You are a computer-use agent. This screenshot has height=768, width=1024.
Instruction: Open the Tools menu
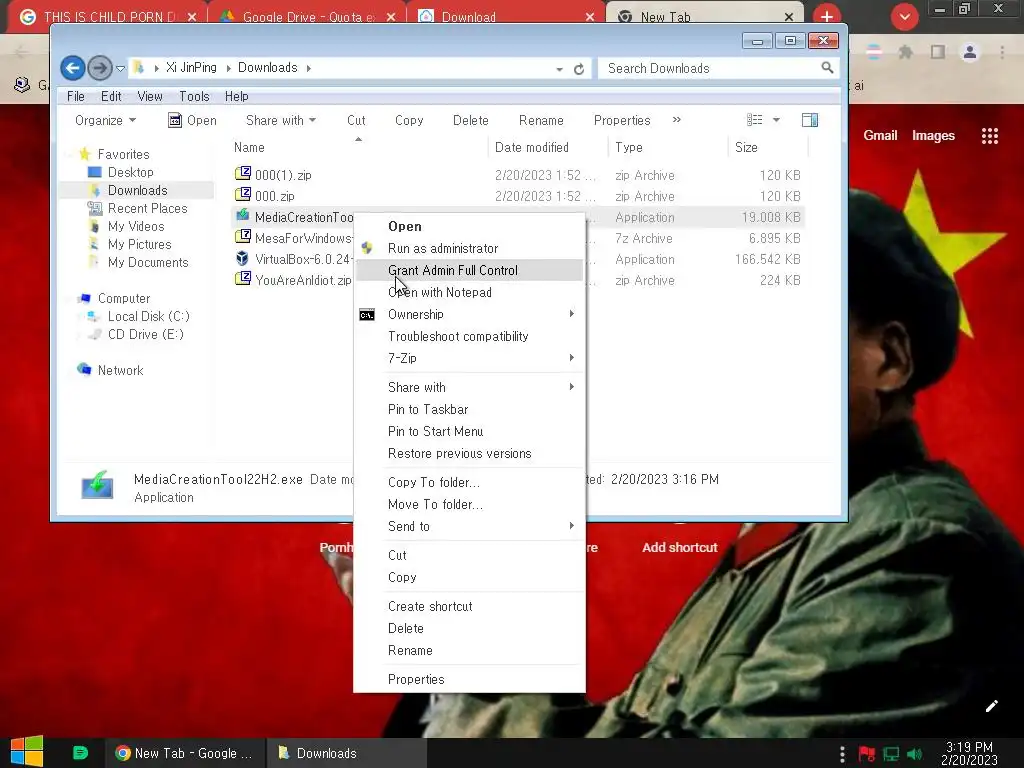(x=194, y=96)
